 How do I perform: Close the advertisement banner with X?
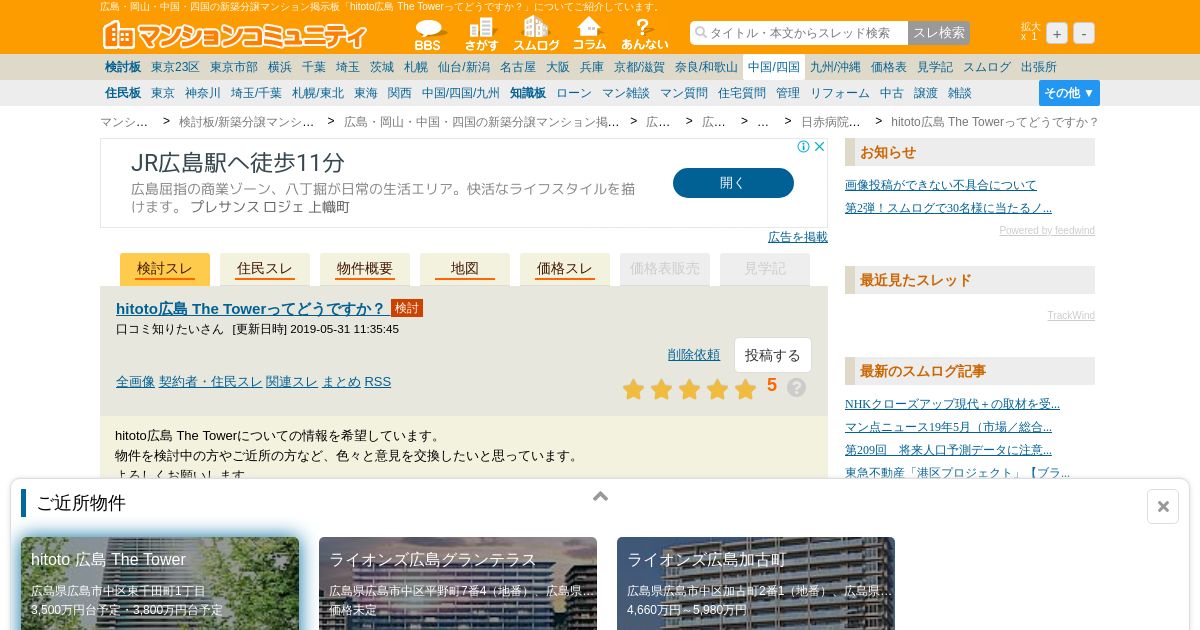[x=819, y=147]
